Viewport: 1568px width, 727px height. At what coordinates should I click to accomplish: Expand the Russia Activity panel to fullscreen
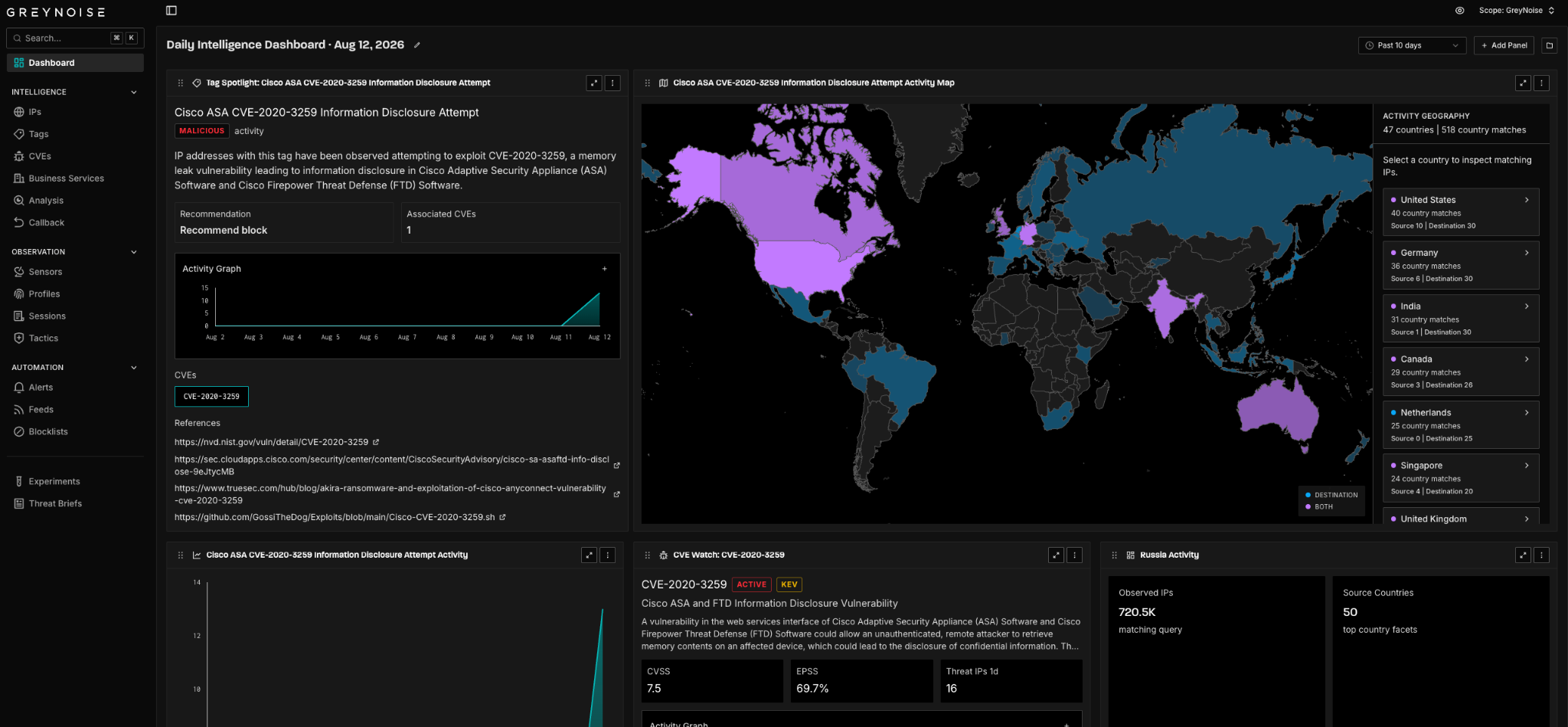[x=1523, y=555]
